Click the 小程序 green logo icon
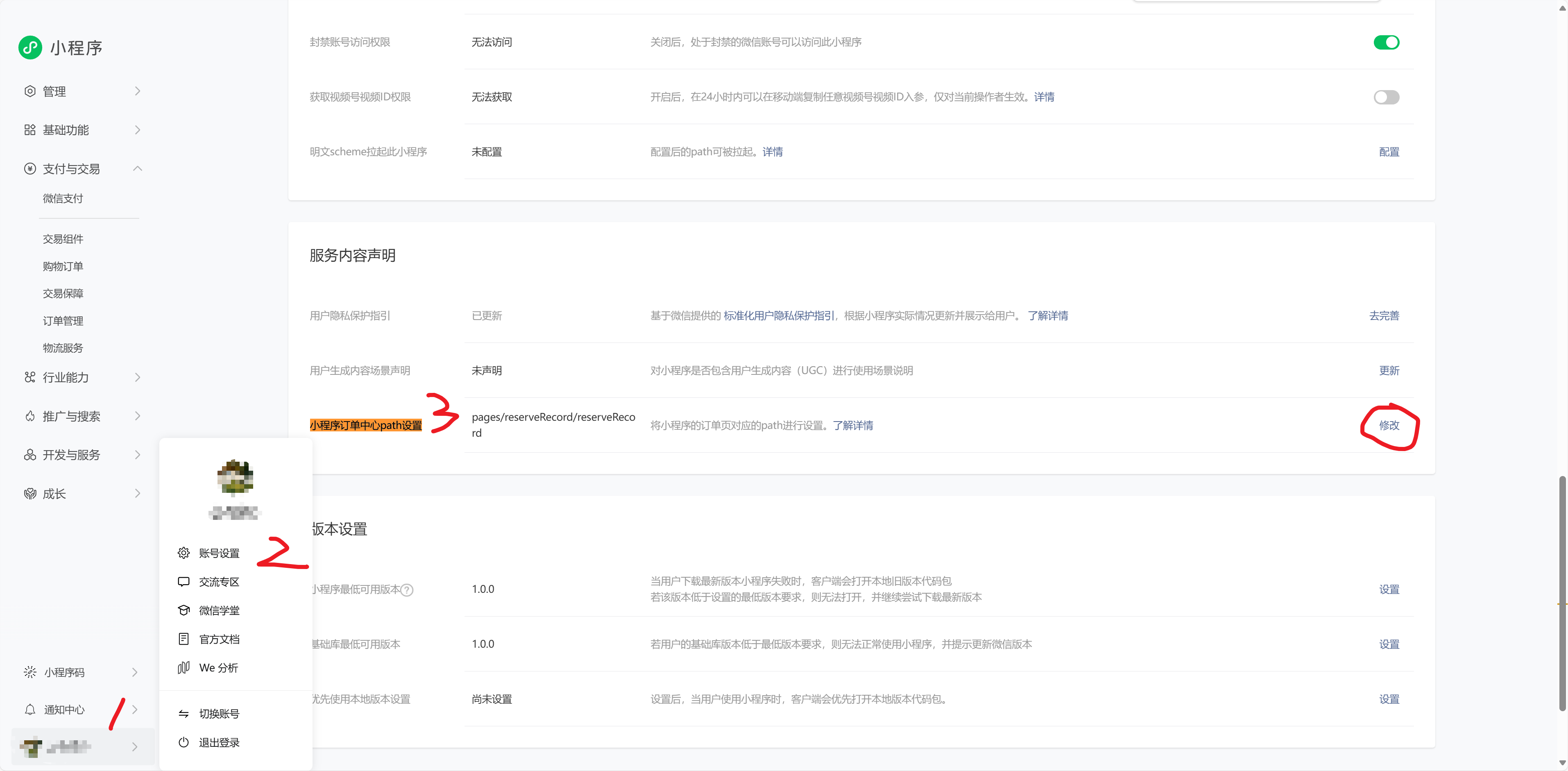Image resolution: width=1568 pixels, height=771 pixels. click(30, 48)
